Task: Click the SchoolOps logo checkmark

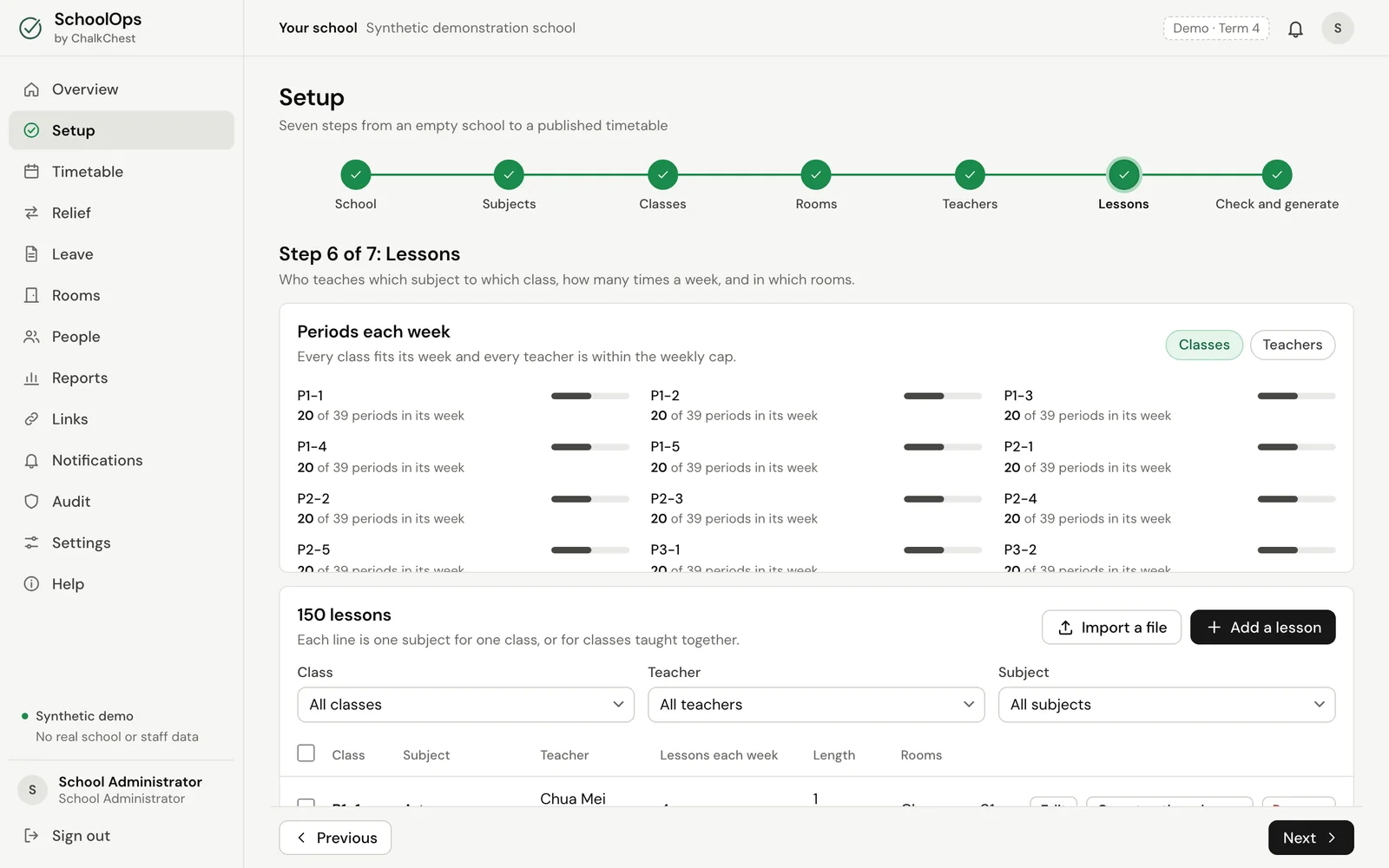Action: (30, 29)
